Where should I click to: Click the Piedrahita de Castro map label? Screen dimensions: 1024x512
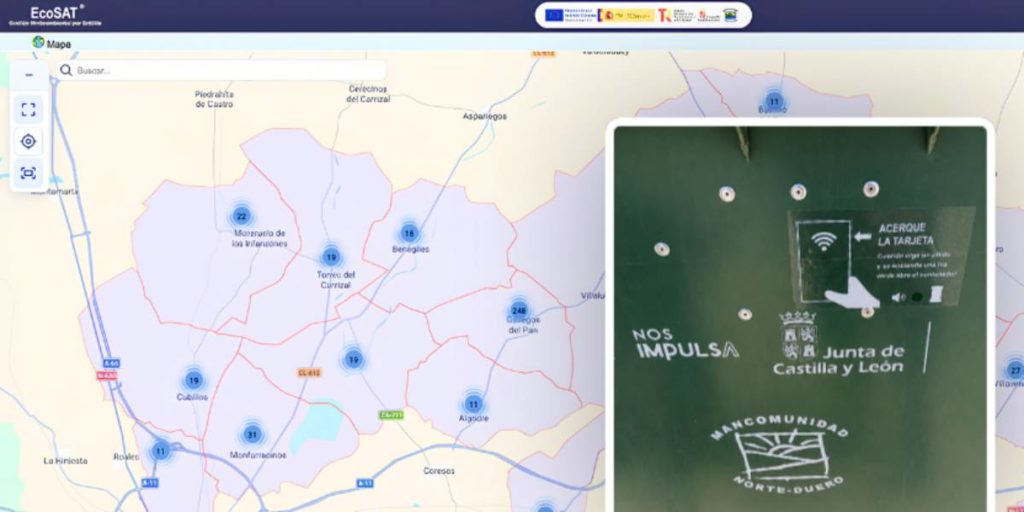pos(214,99)
